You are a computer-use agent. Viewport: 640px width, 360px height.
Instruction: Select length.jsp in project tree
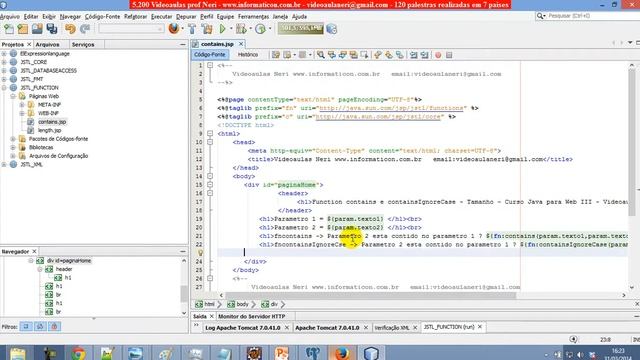click(49, 130)
